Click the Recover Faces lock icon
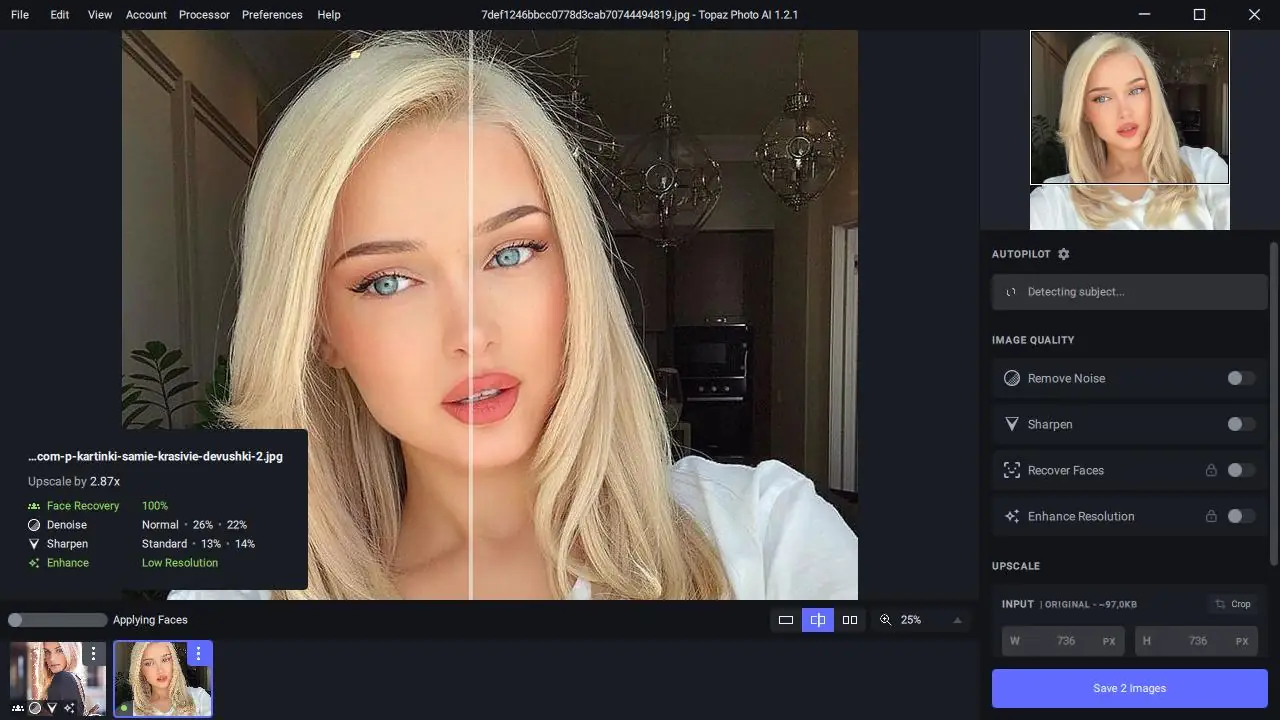This screenshot has height=720, width=1280. tap(1211, 470)
